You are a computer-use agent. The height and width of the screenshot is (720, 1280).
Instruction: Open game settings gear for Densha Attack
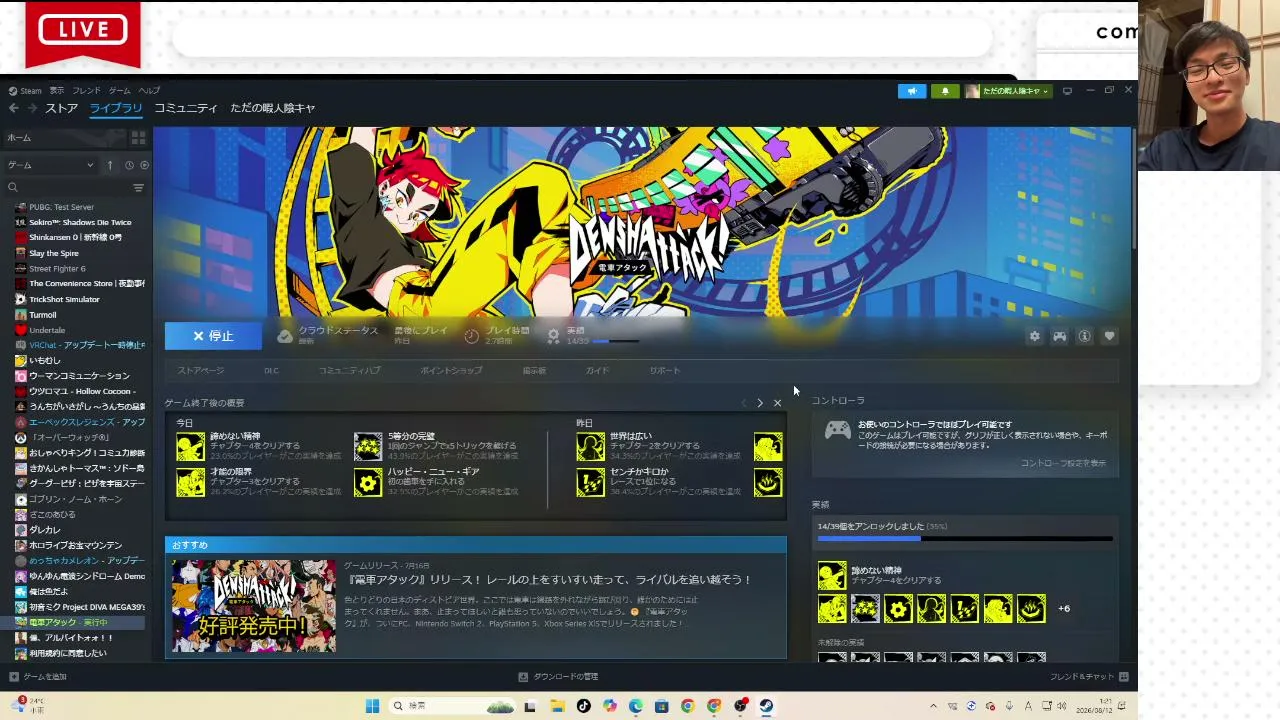[x=1035, y=336]
